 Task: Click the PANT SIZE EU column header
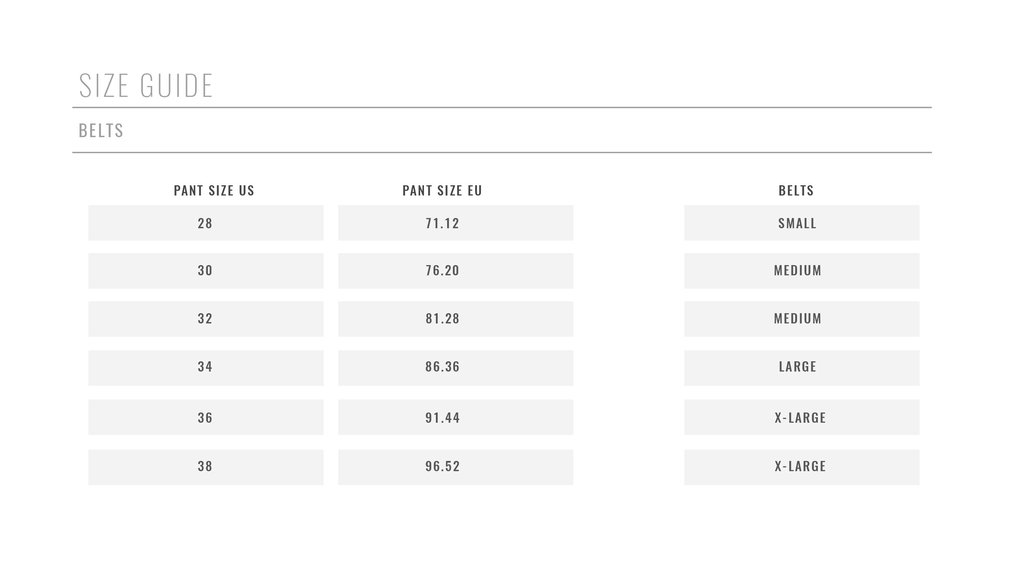click(442, 191)
